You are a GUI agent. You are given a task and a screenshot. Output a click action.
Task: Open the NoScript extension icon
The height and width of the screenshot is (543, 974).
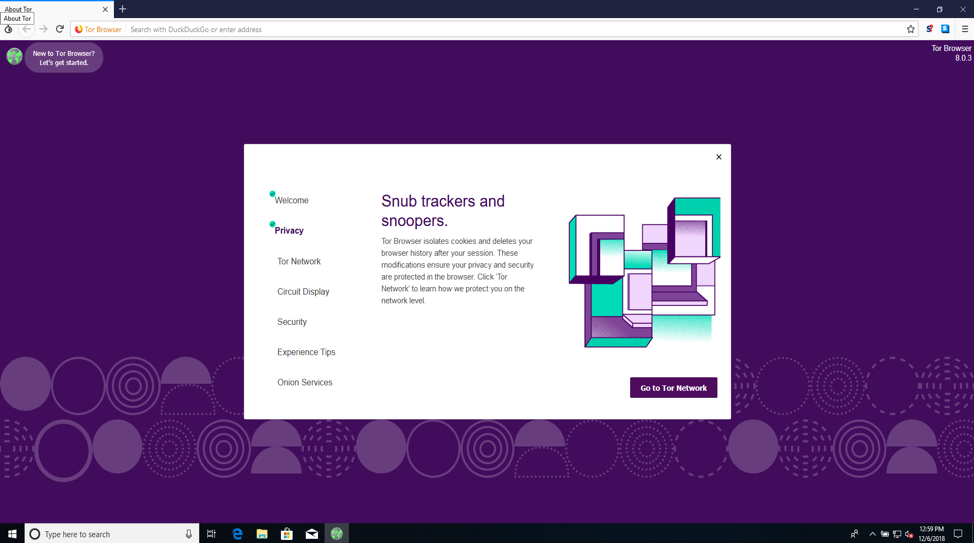(x=929, y=29)
